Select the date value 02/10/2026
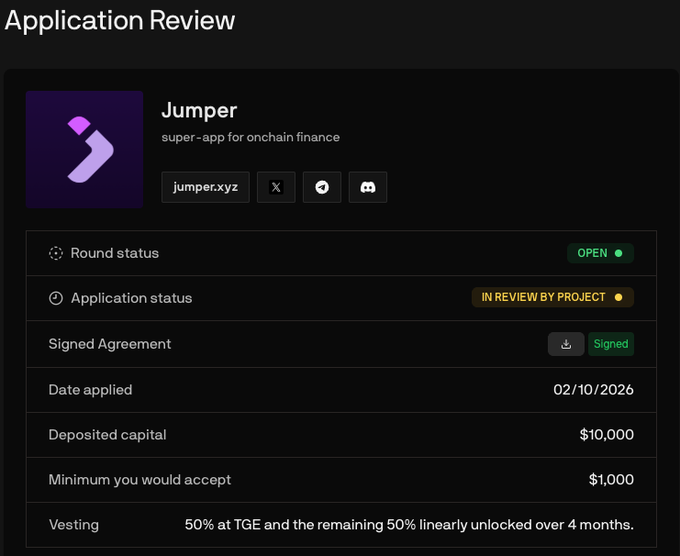 point(593,390)
